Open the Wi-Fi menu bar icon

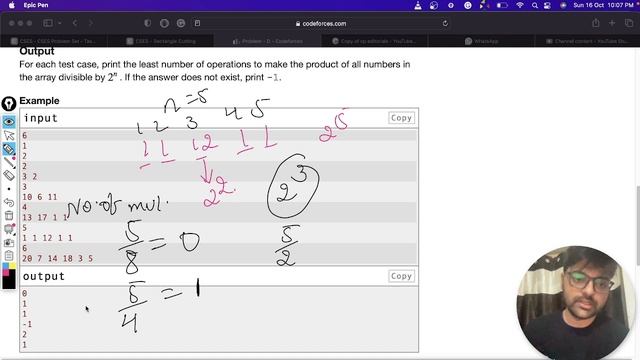click(x=520, y=5)
